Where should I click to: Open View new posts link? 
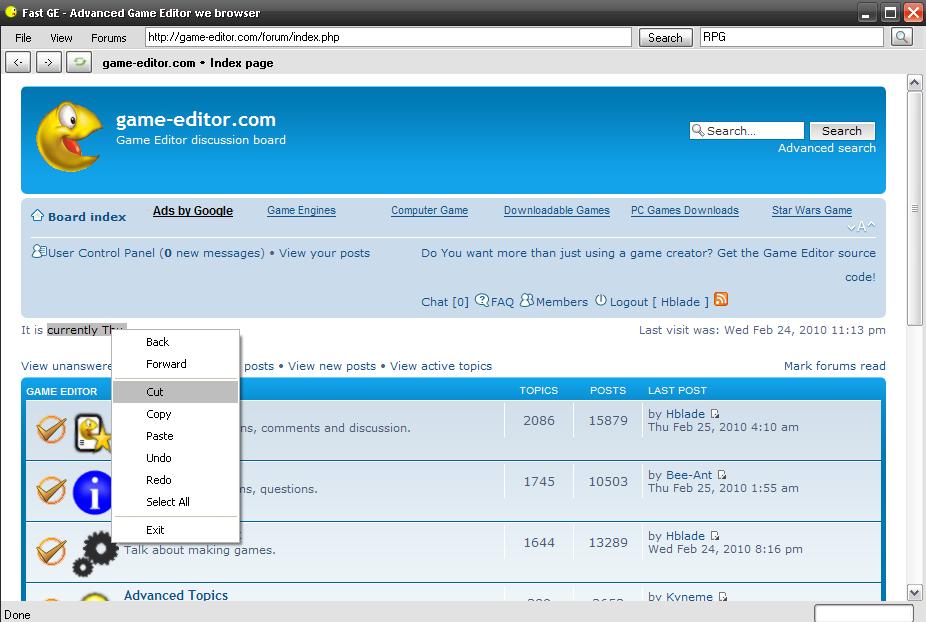click(x=332, y=366)
